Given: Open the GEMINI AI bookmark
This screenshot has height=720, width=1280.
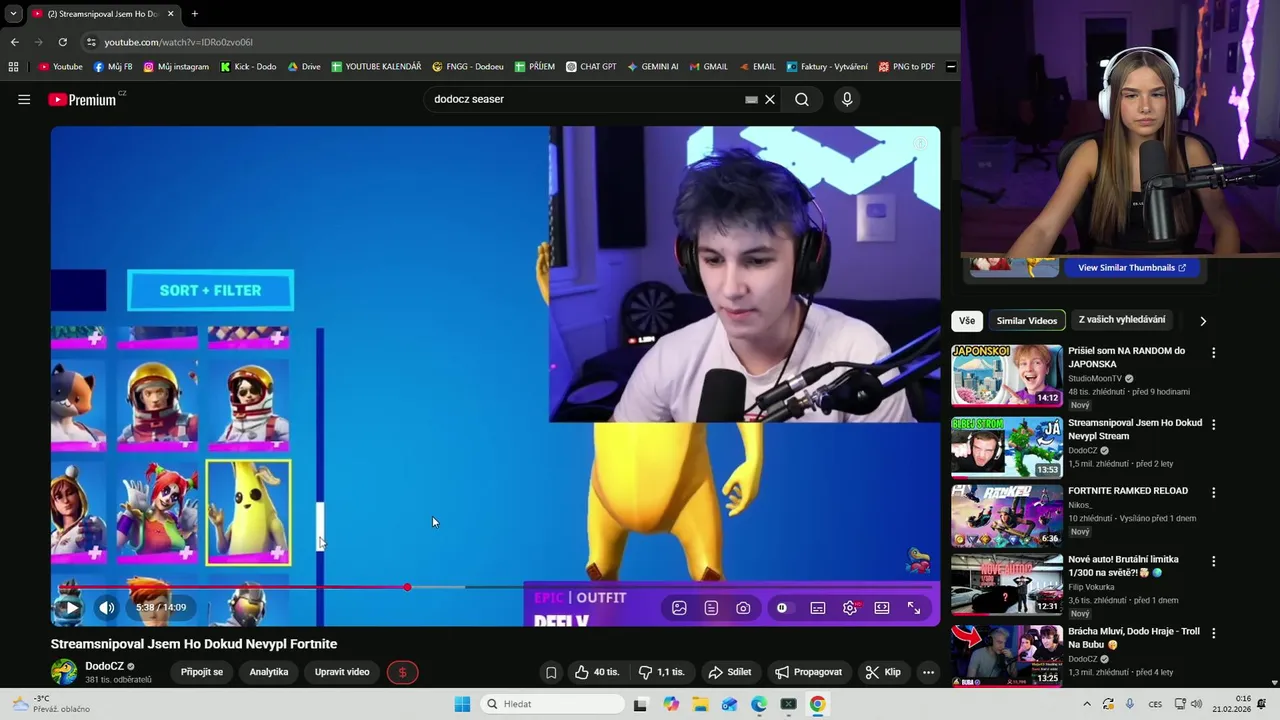Looking at the screenshot, I should tap(653, 67).
